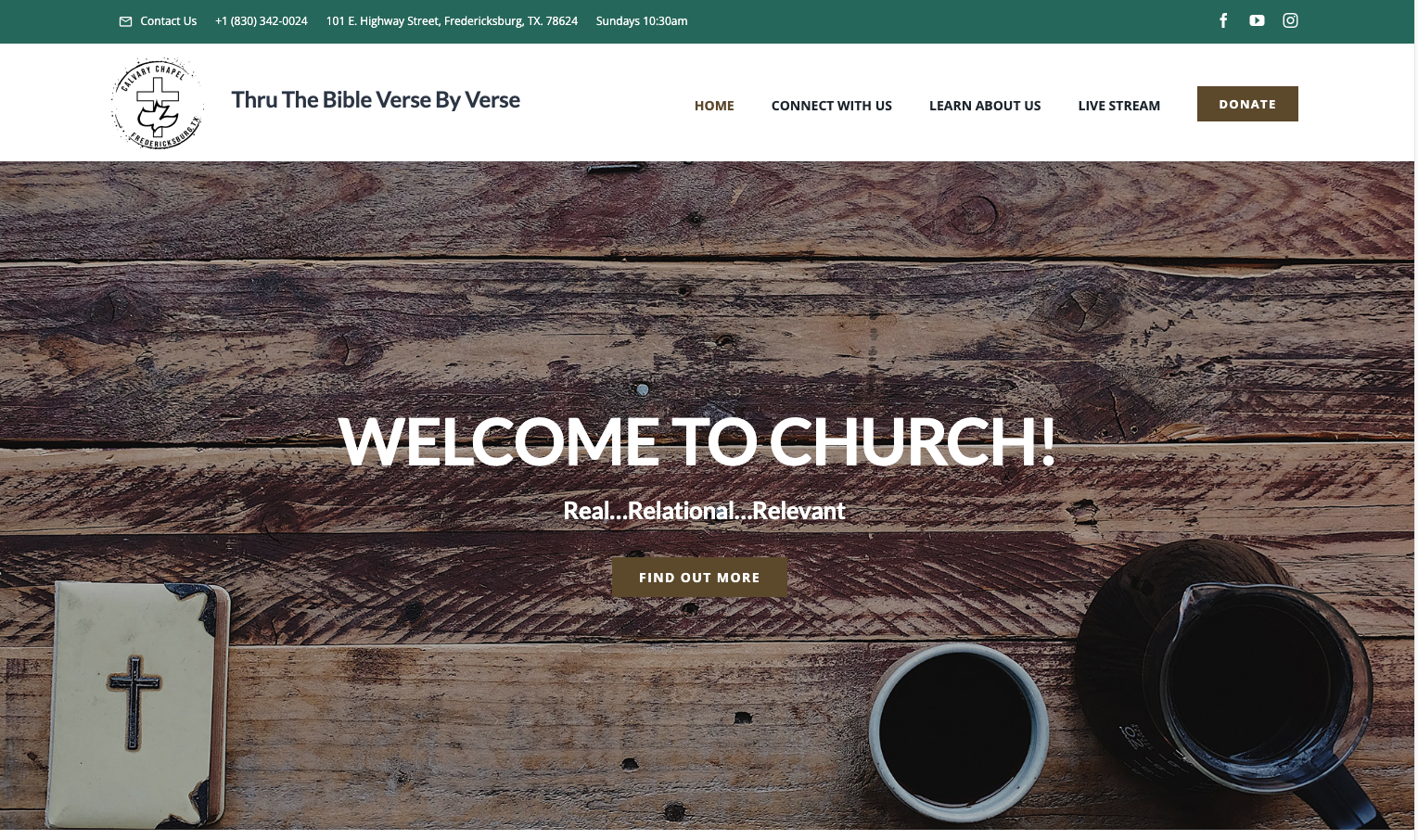Click the Sundays 10:30am service time
This screenshot has width=1418, height=840.
642,21
